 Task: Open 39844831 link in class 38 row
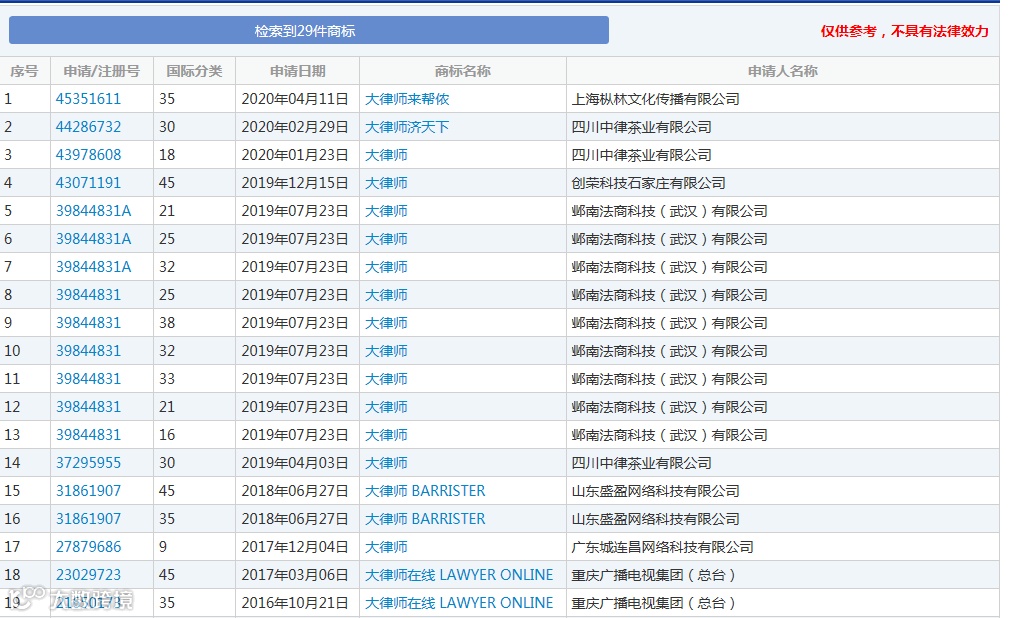click(88, 324)
